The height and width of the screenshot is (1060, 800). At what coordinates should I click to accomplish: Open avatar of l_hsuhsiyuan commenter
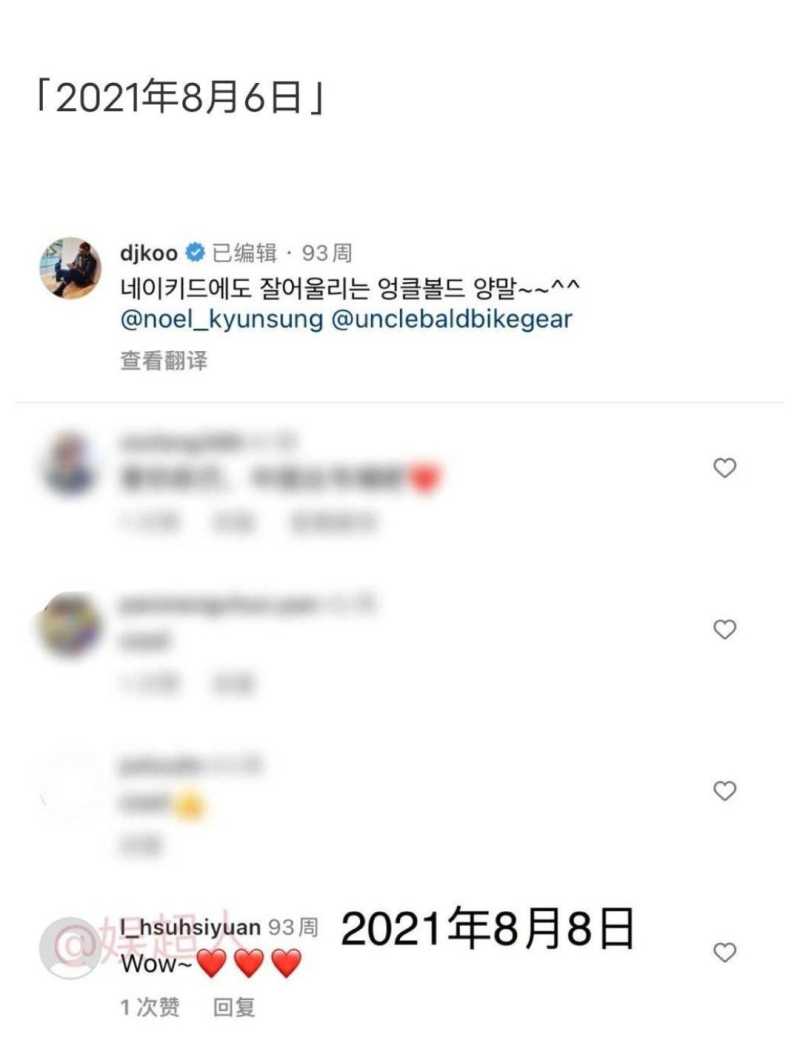coord(70,948)
